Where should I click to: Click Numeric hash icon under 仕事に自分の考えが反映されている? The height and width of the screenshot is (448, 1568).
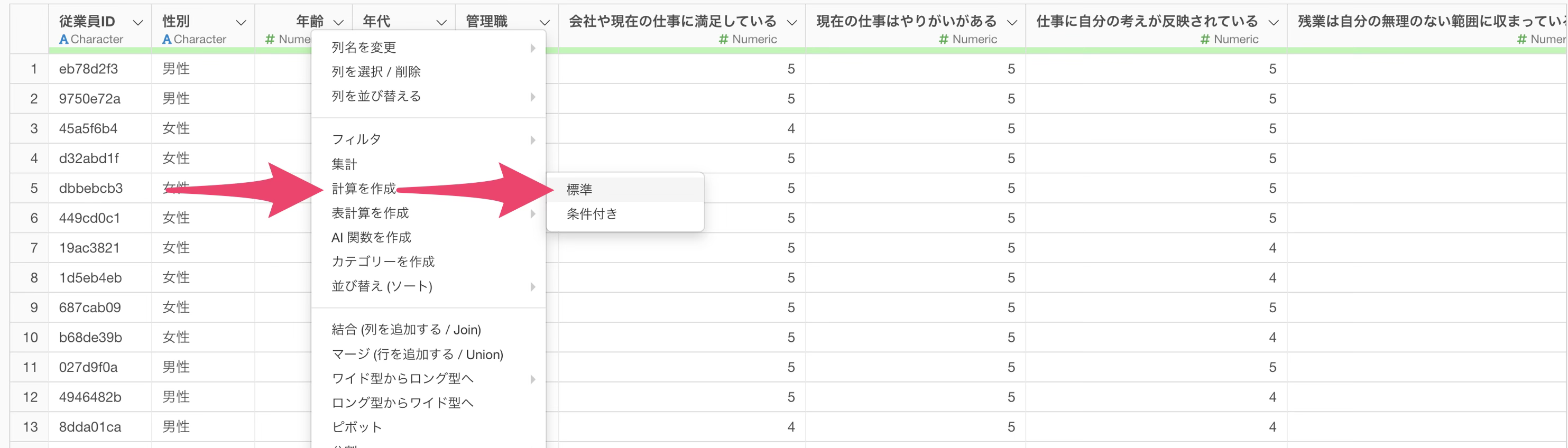point(1205,40)
